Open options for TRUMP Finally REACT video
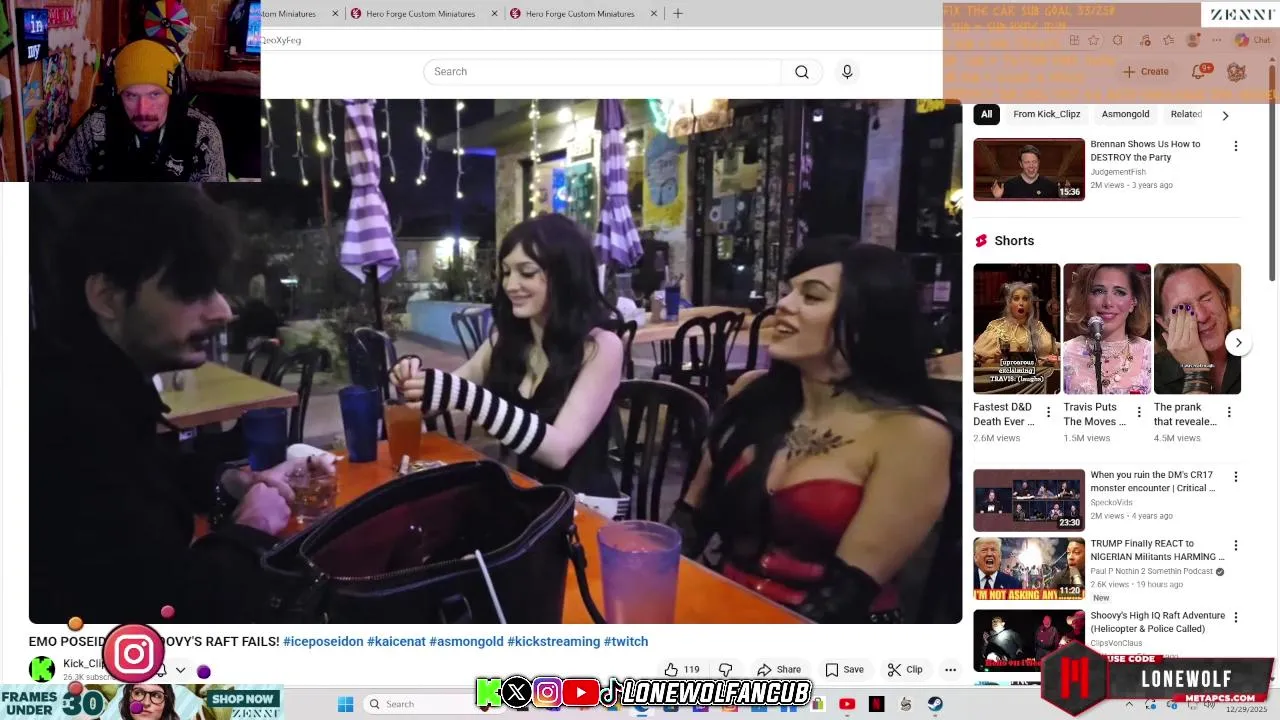The width and height of the screenshot is (1280, 720). 1235,546
